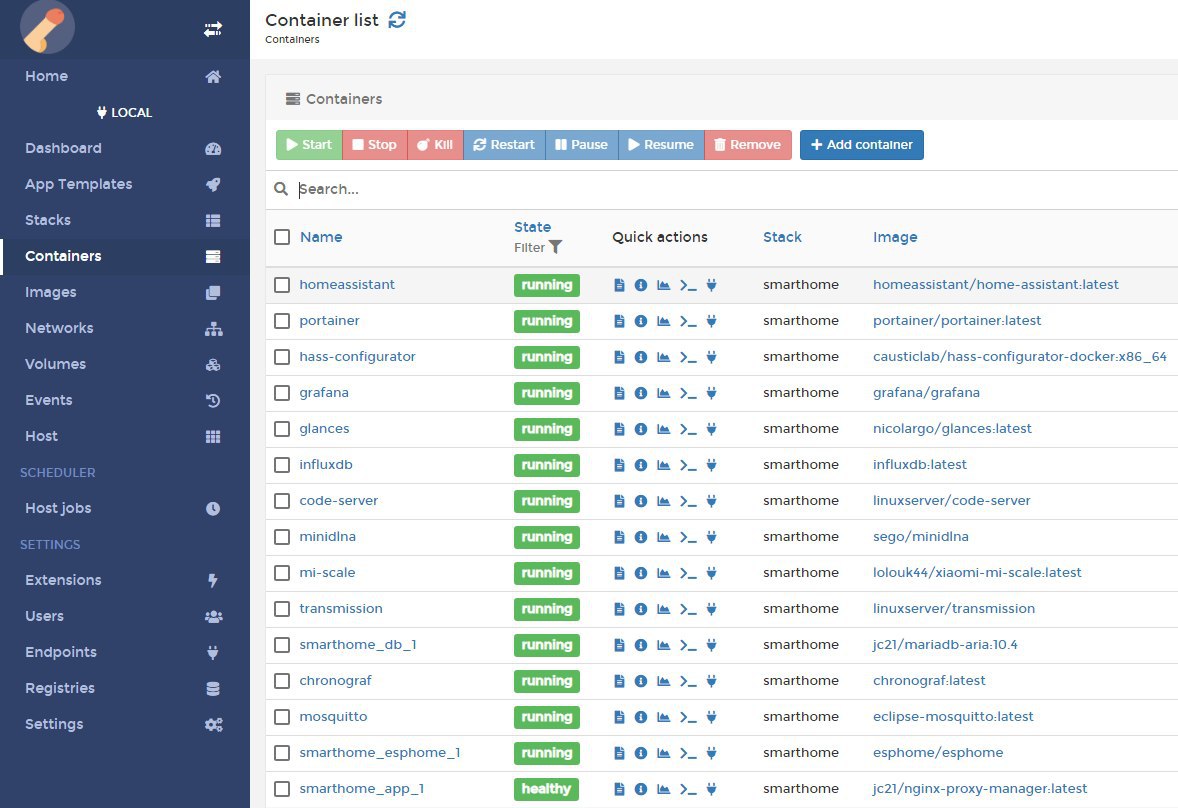Sort by Stack column header
Image resolution: width=1178 pixels, height=808 pixels.
click(782, 237)
